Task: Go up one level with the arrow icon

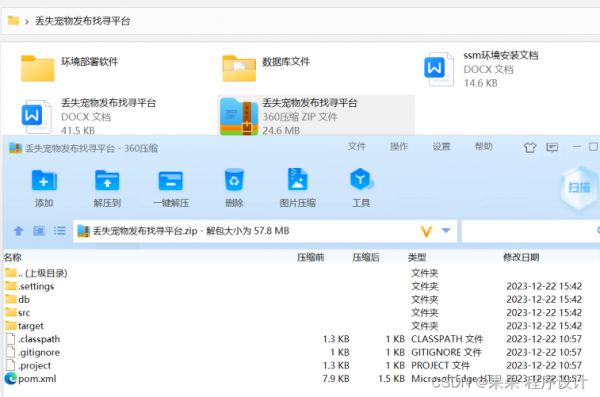Action: (x=18, y=230)
